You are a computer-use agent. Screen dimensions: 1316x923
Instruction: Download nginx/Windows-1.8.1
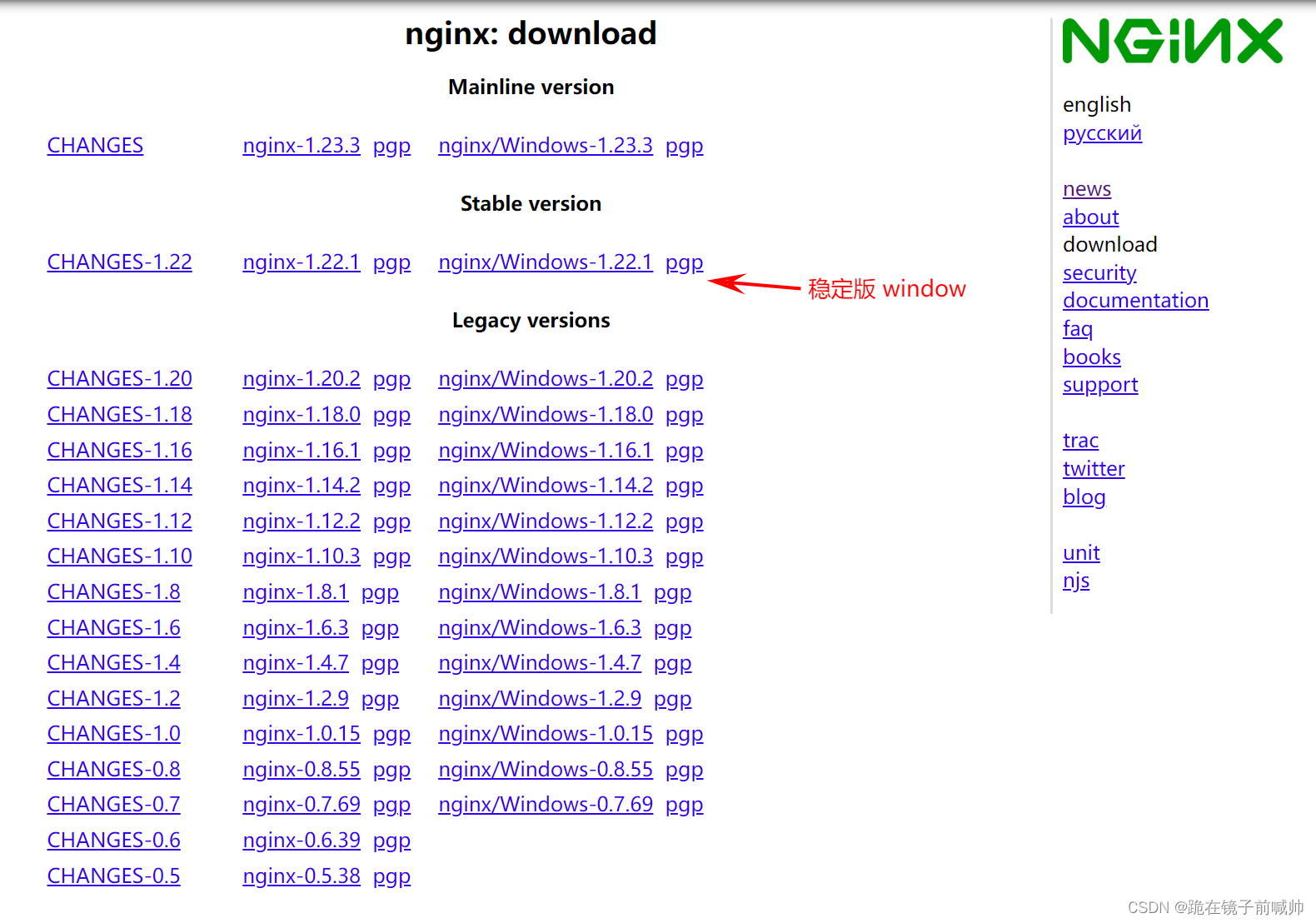click(x=540, y=592)
